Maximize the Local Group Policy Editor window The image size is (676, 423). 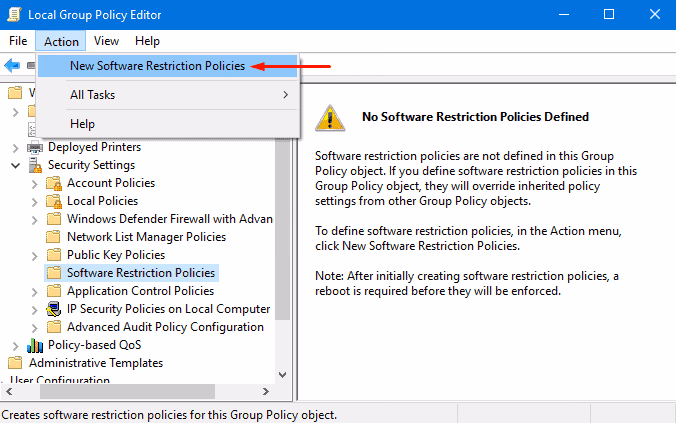click(609, 15)
